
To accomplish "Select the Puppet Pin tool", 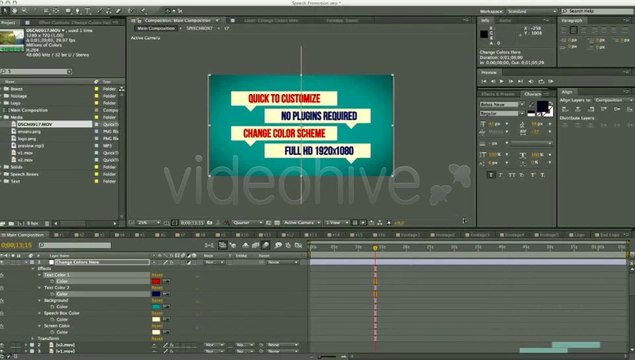I will [143, 11].
